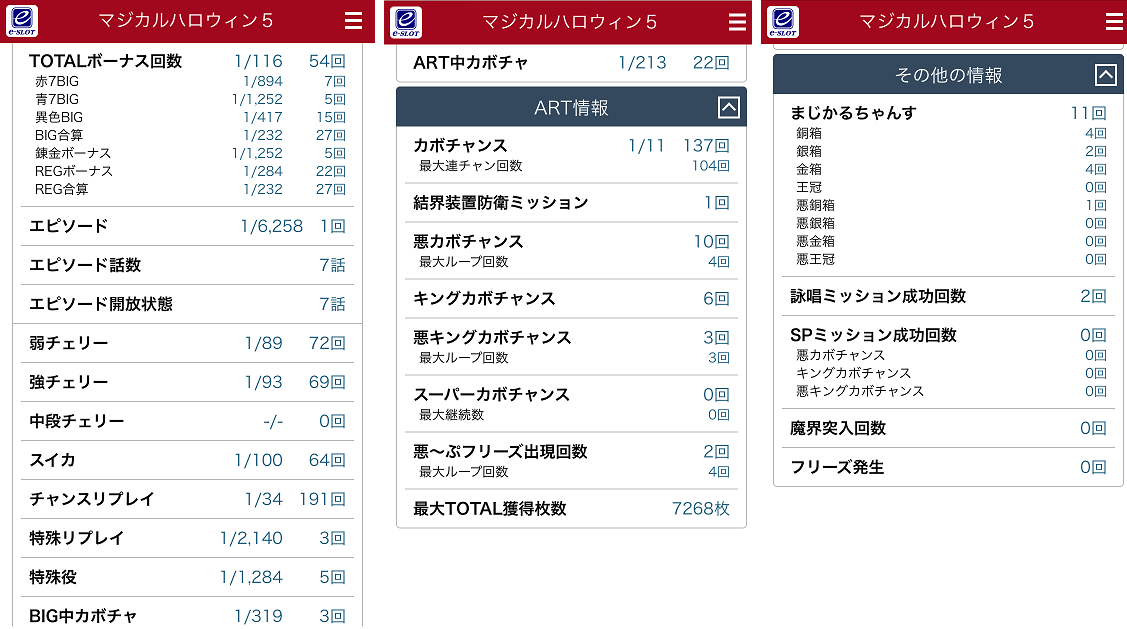Tap マジカルハロウィン5 title in left panel
1127x629 pixels.
pyautogui.click(x=185, y=21)
